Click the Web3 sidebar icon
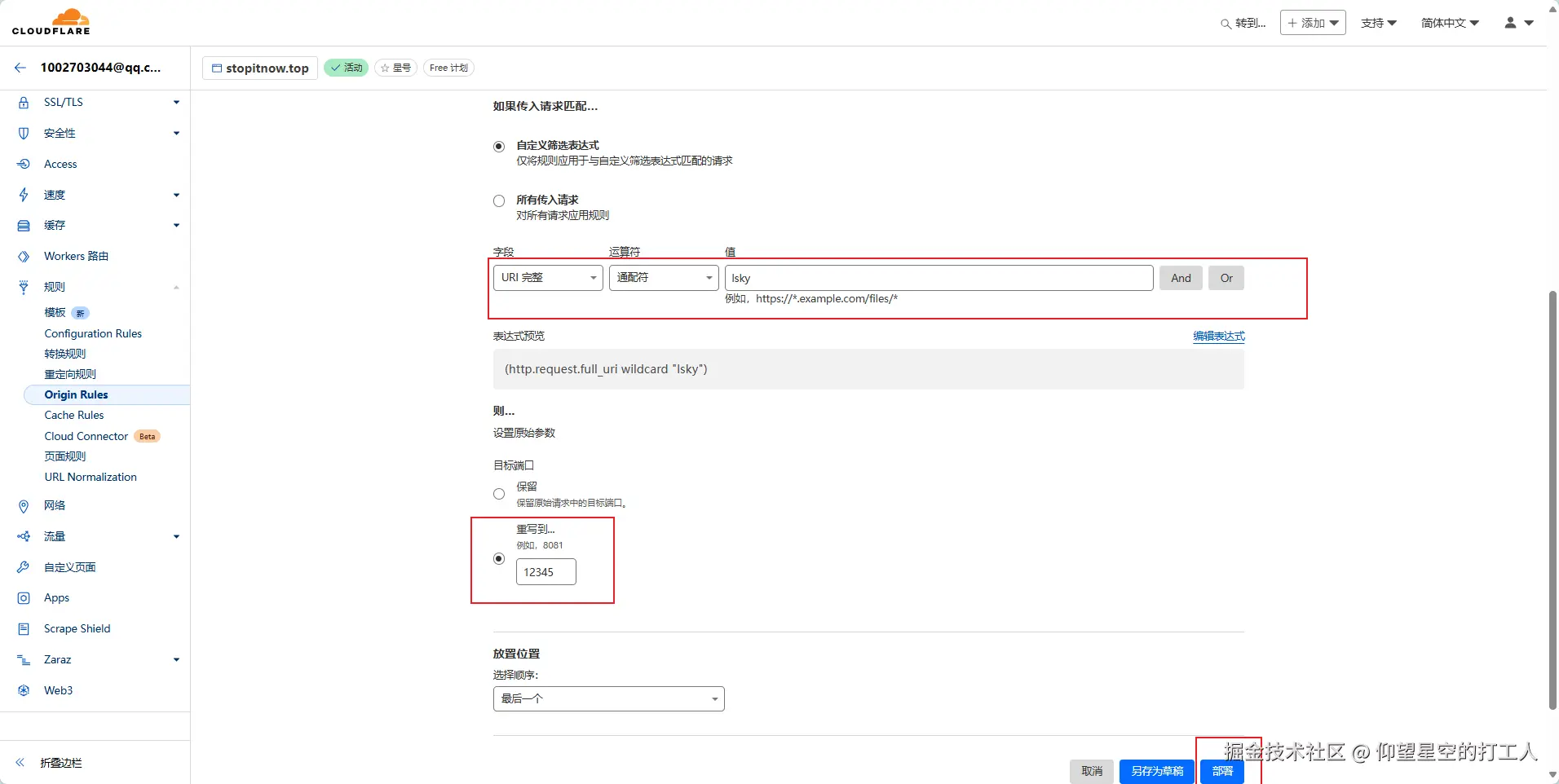The image size is (1559, 784). coord(24,690)
